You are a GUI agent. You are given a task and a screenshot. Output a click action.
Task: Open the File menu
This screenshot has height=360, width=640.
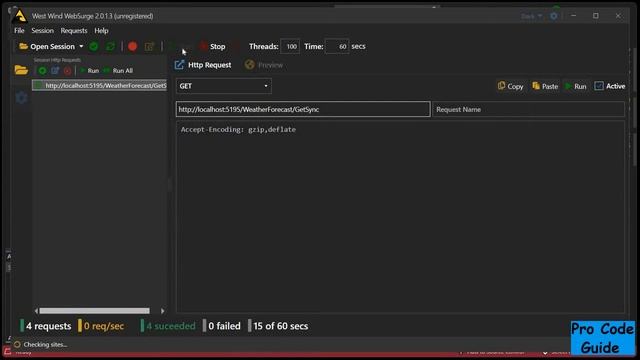(x=19, y=31)
